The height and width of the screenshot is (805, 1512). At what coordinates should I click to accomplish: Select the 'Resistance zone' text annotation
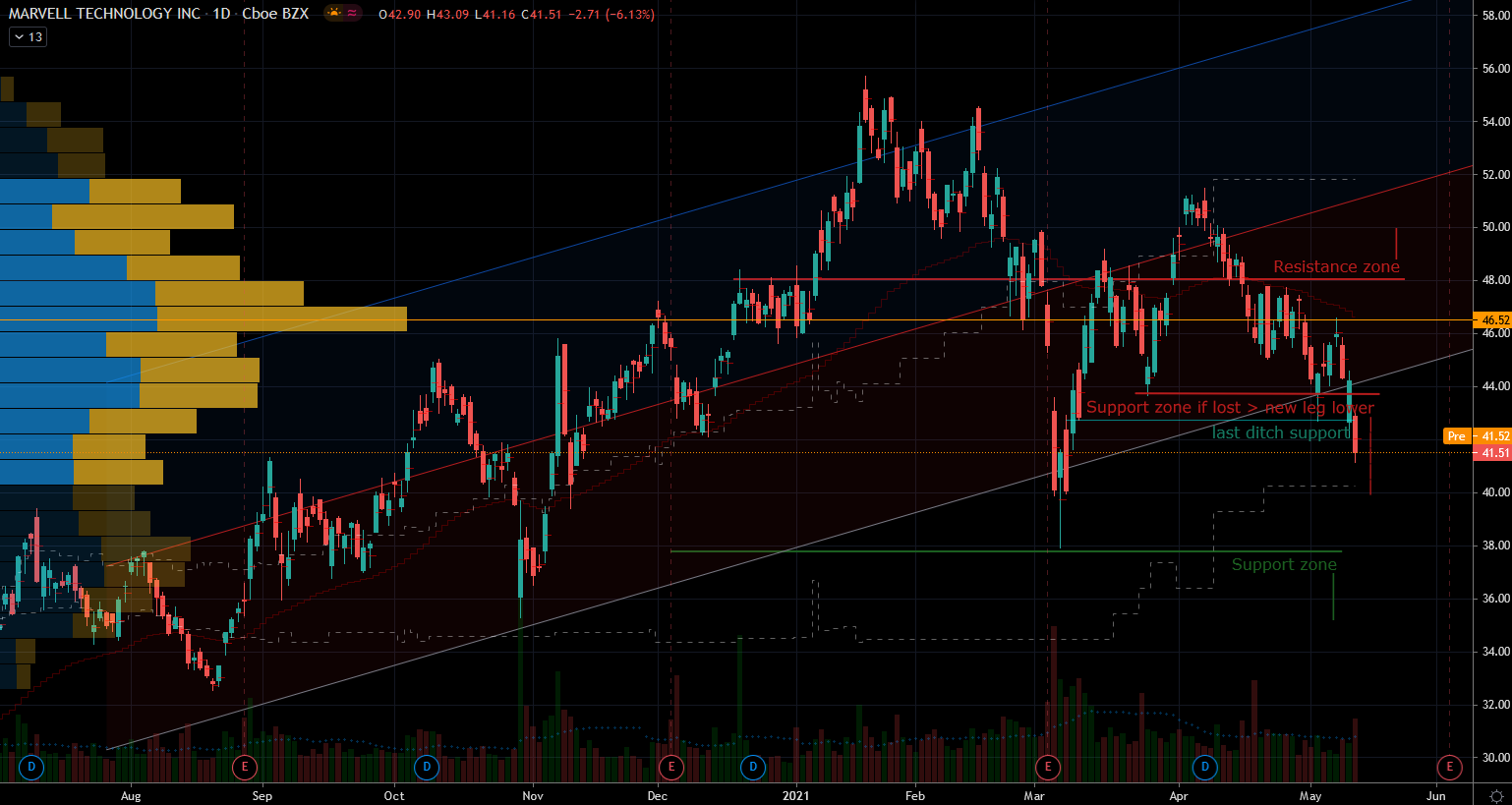click(1336, 267)
